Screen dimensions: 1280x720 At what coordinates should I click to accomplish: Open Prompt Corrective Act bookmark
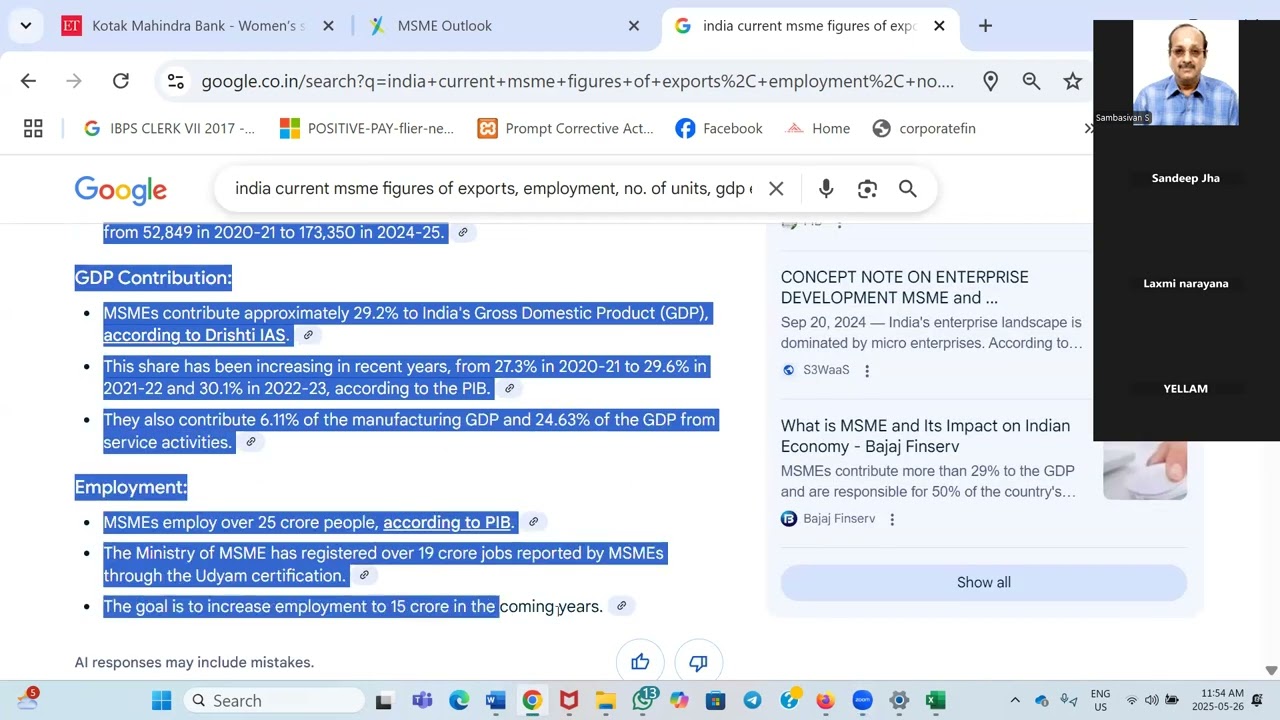566,128
